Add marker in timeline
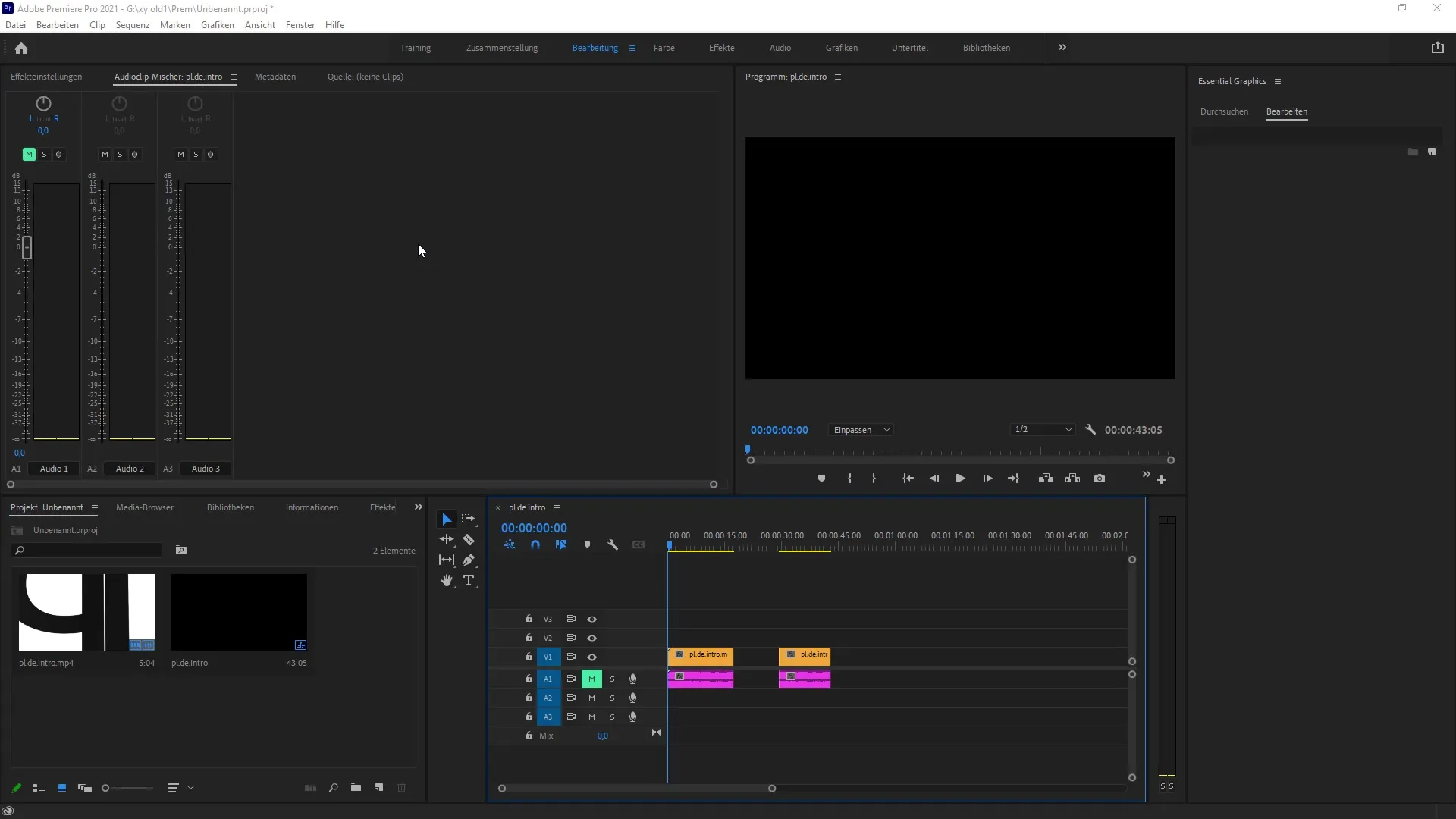Screen dimensions: 1456x819 [587, 545]
